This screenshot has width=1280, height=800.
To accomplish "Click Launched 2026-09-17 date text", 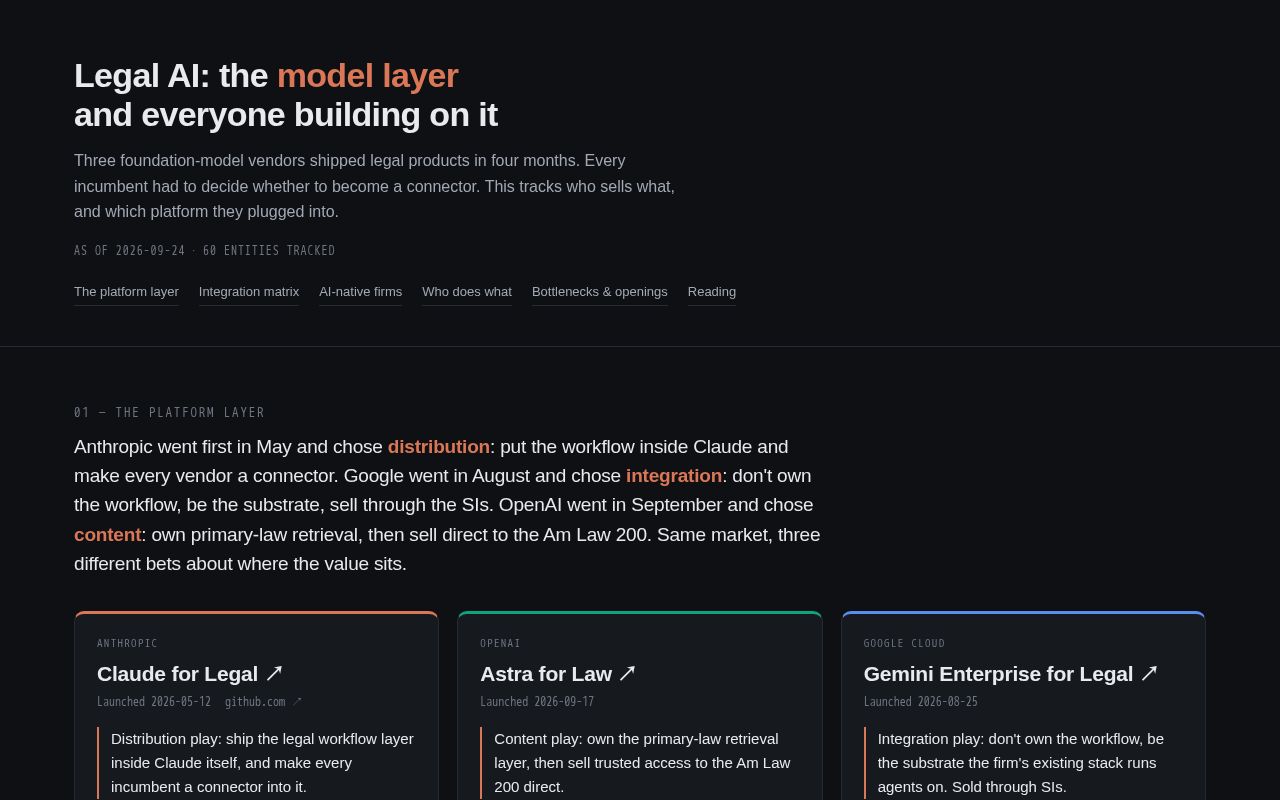I will (x=537, y=702).
